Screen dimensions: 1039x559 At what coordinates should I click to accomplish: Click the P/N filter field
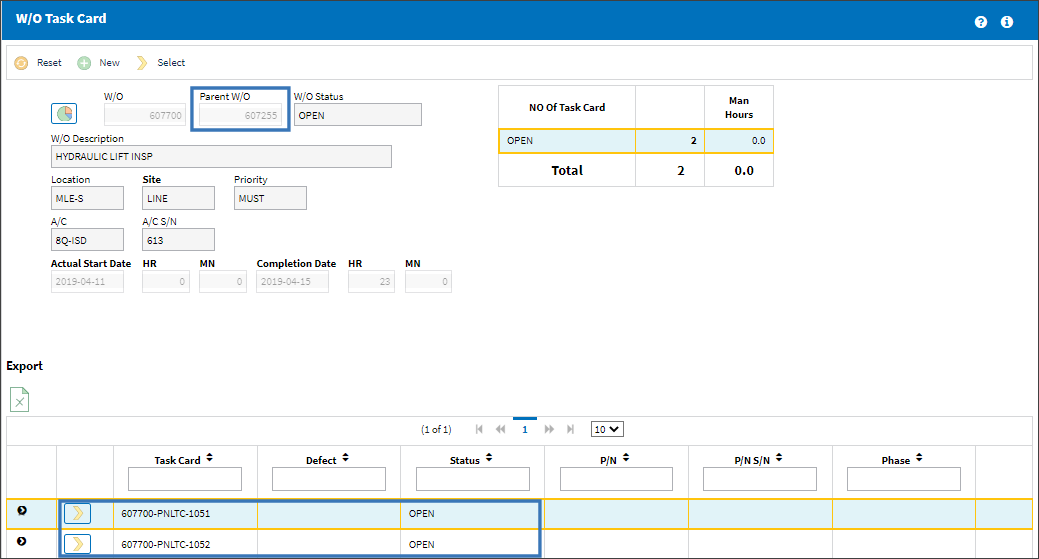click(616, 479)
